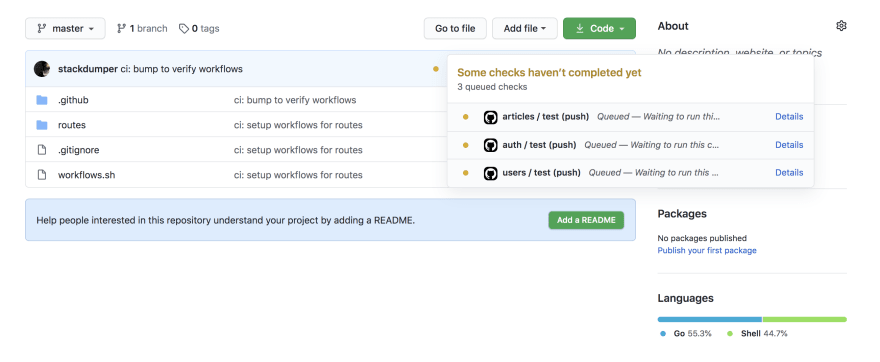This screenshot has width=880, height=362.
Task: Open the workflows.sh row commit message
Action: point(298,175)
